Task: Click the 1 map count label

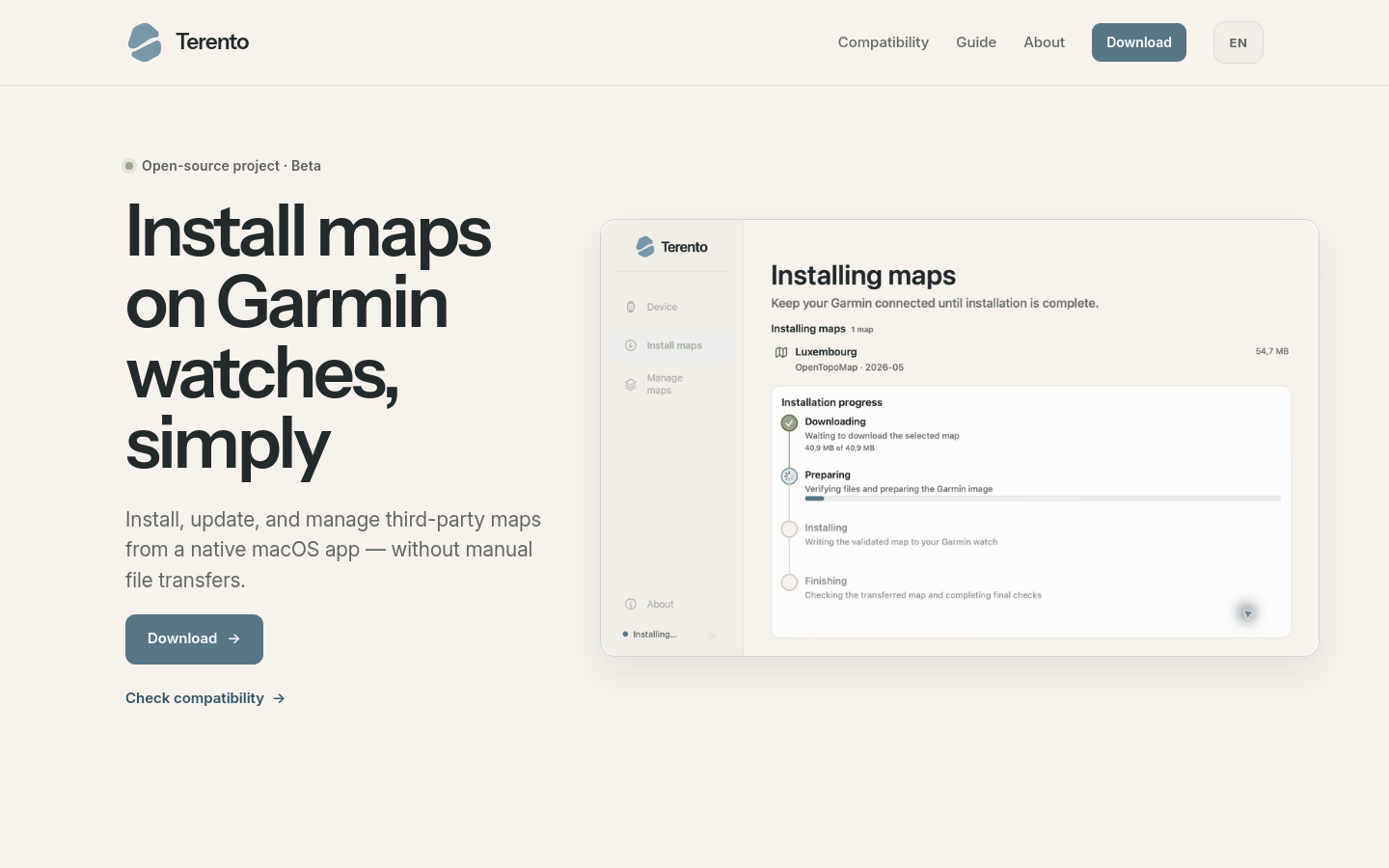Action: (862, 330)
